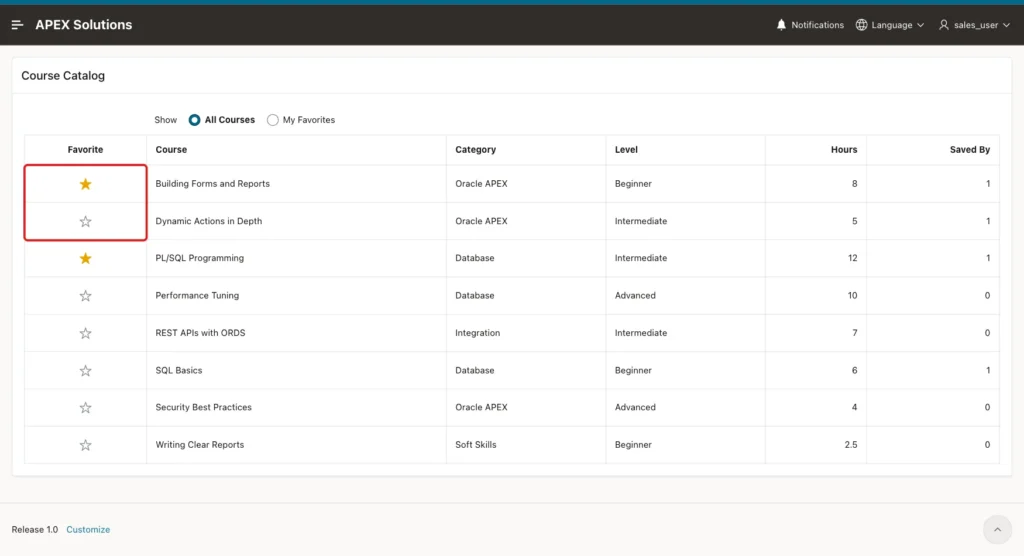
Task: Expand the sales_user dropdown chevron
Action: coord(1006,25)
